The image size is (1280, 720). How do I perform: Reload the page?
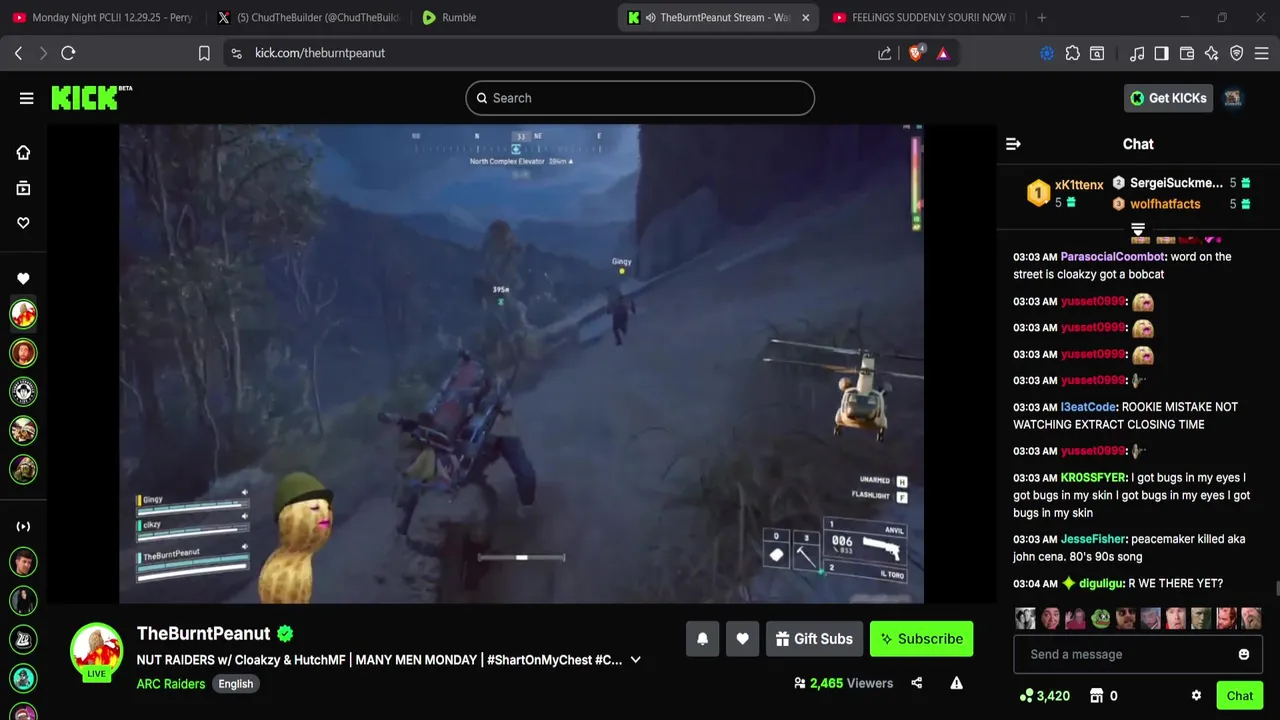(x=68, y=53)
